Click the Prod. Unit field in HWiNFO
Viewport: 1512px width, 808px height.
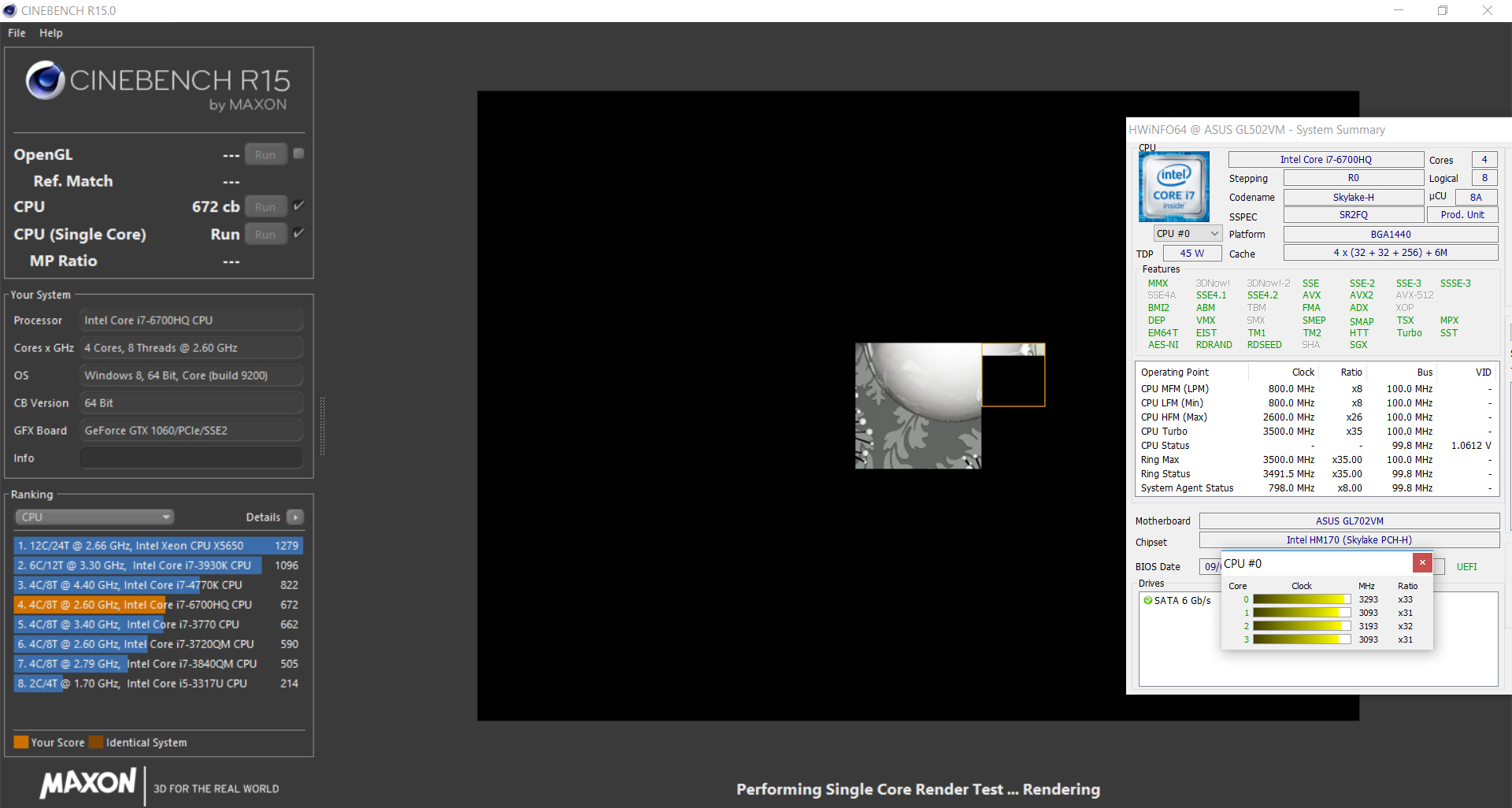(x=1462, y=215)
